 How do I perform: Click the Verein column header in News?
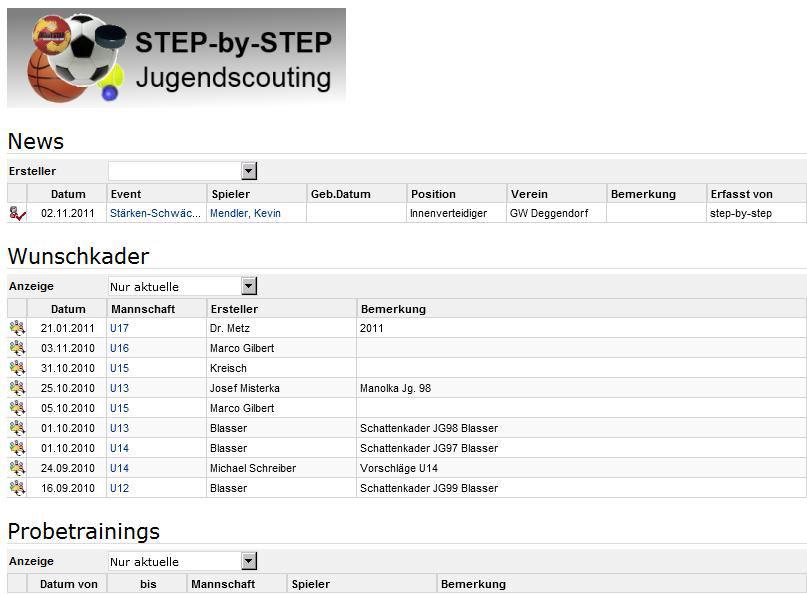tap(529, 194)
